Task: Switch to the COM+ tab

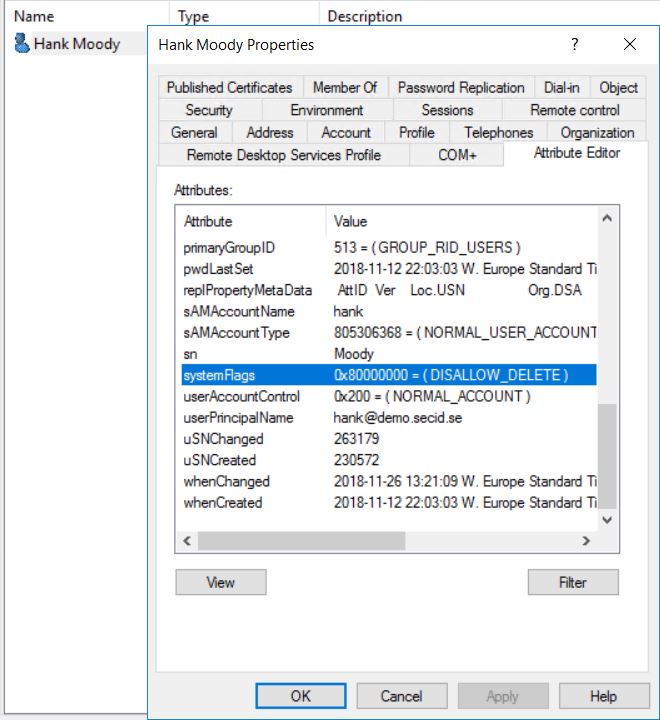Action: tap(457, 155)
